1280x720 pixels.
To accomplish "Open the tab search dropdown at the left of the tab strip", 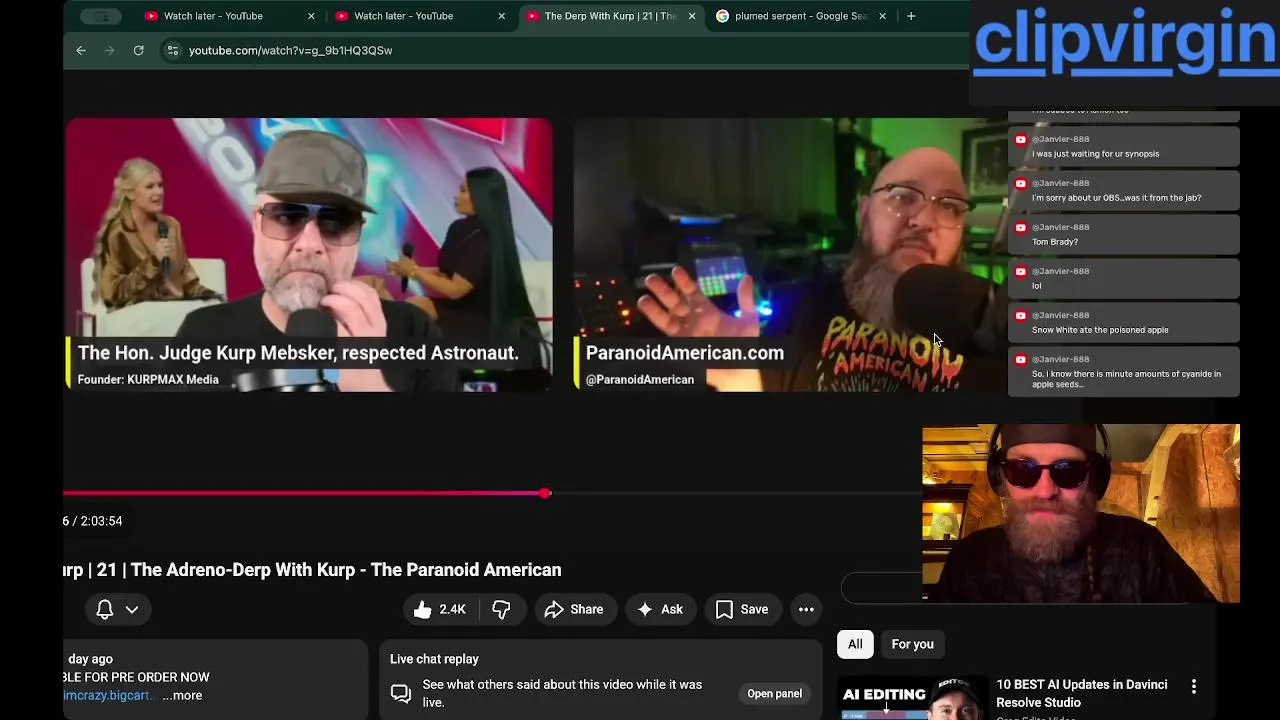I will coord(100,16).
